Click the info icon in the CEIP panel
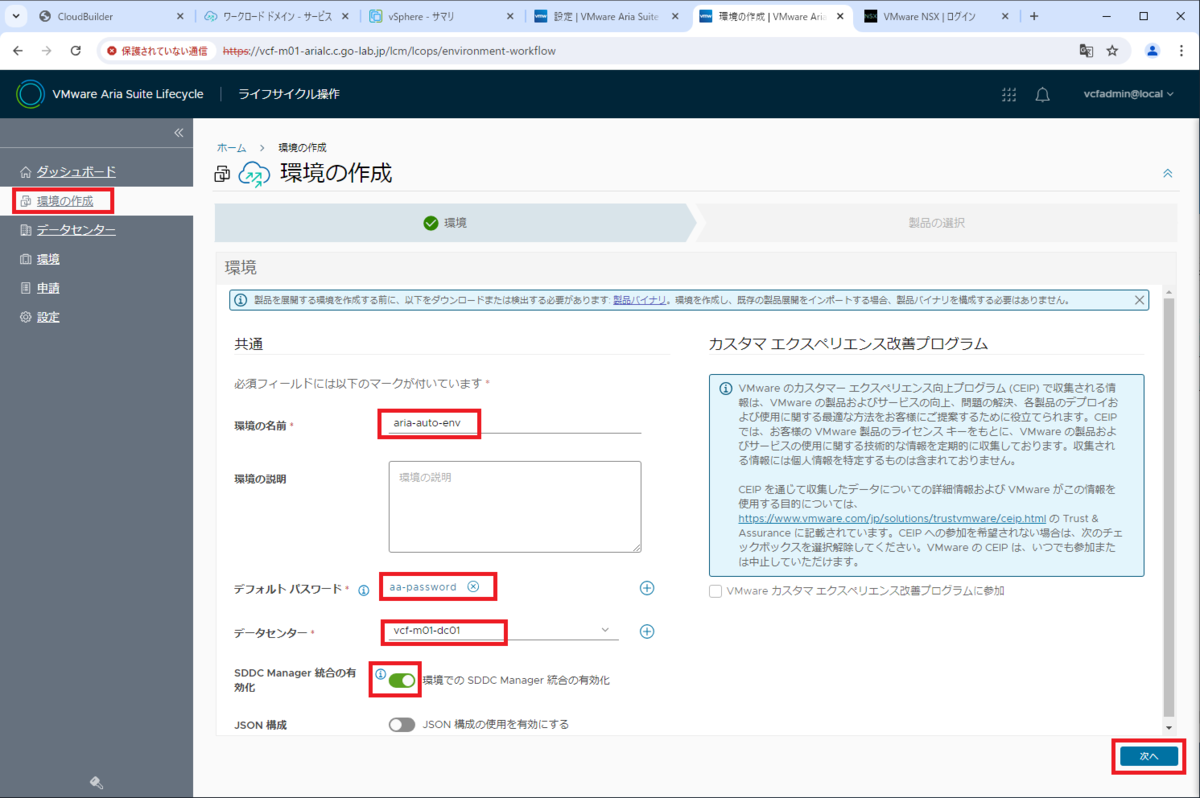 (725, 389)
